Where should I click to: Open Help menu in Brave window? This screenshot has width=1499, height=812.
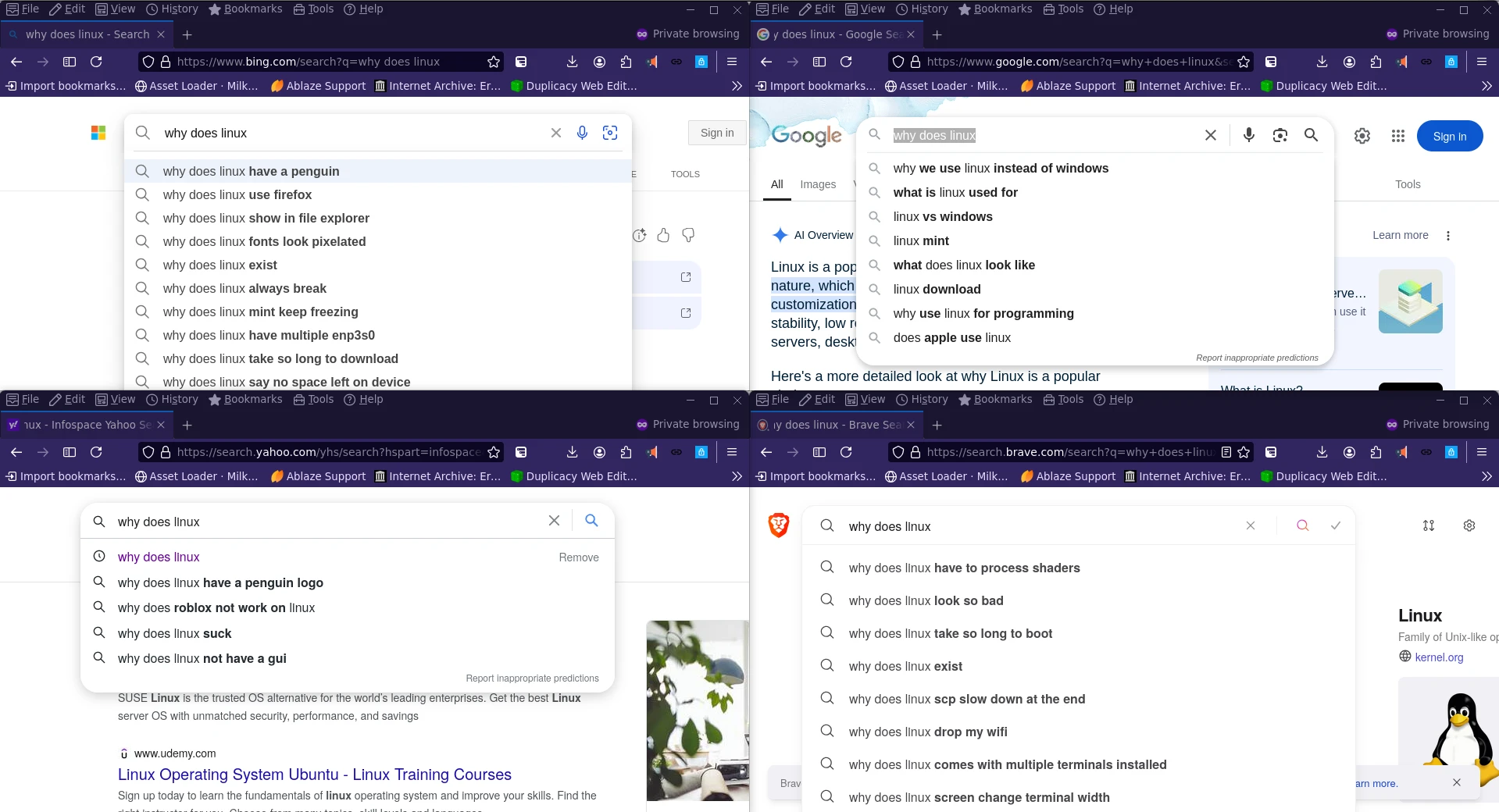point(1113,399)
